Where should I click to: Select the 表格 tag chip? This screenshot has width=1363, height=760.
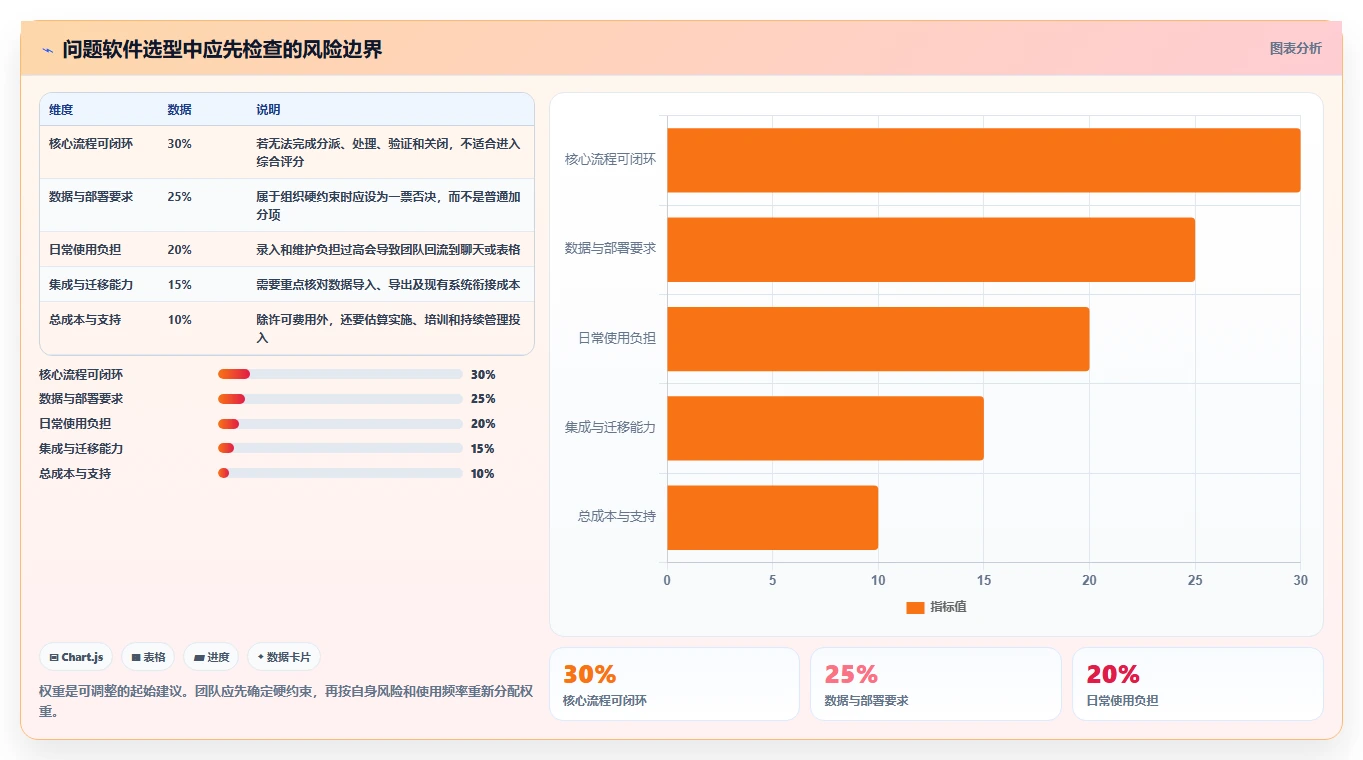148,657
